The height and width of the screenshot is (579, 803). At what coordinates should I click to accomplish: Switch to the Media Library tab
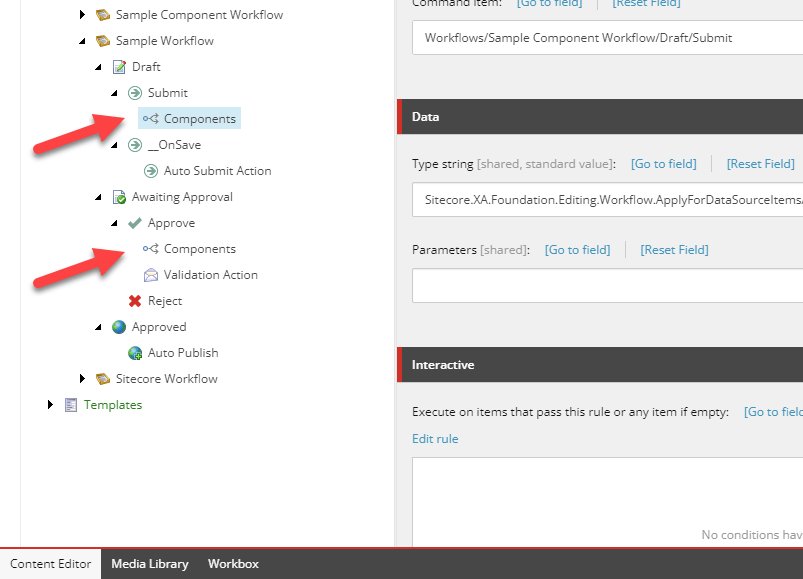point(149,564)
